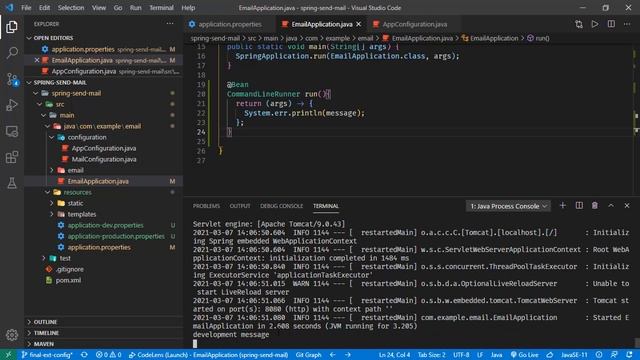Split the editor to the right
640x360 pixels.
pos(611,24)
